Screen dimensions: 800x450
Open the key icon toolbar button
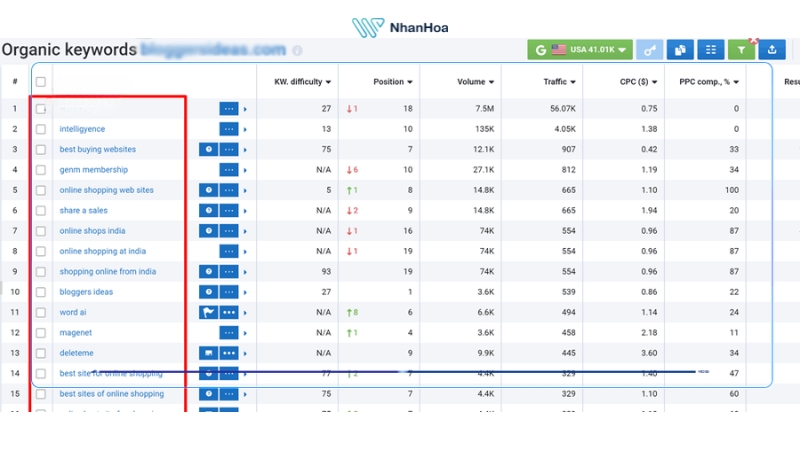pos(649,50)
